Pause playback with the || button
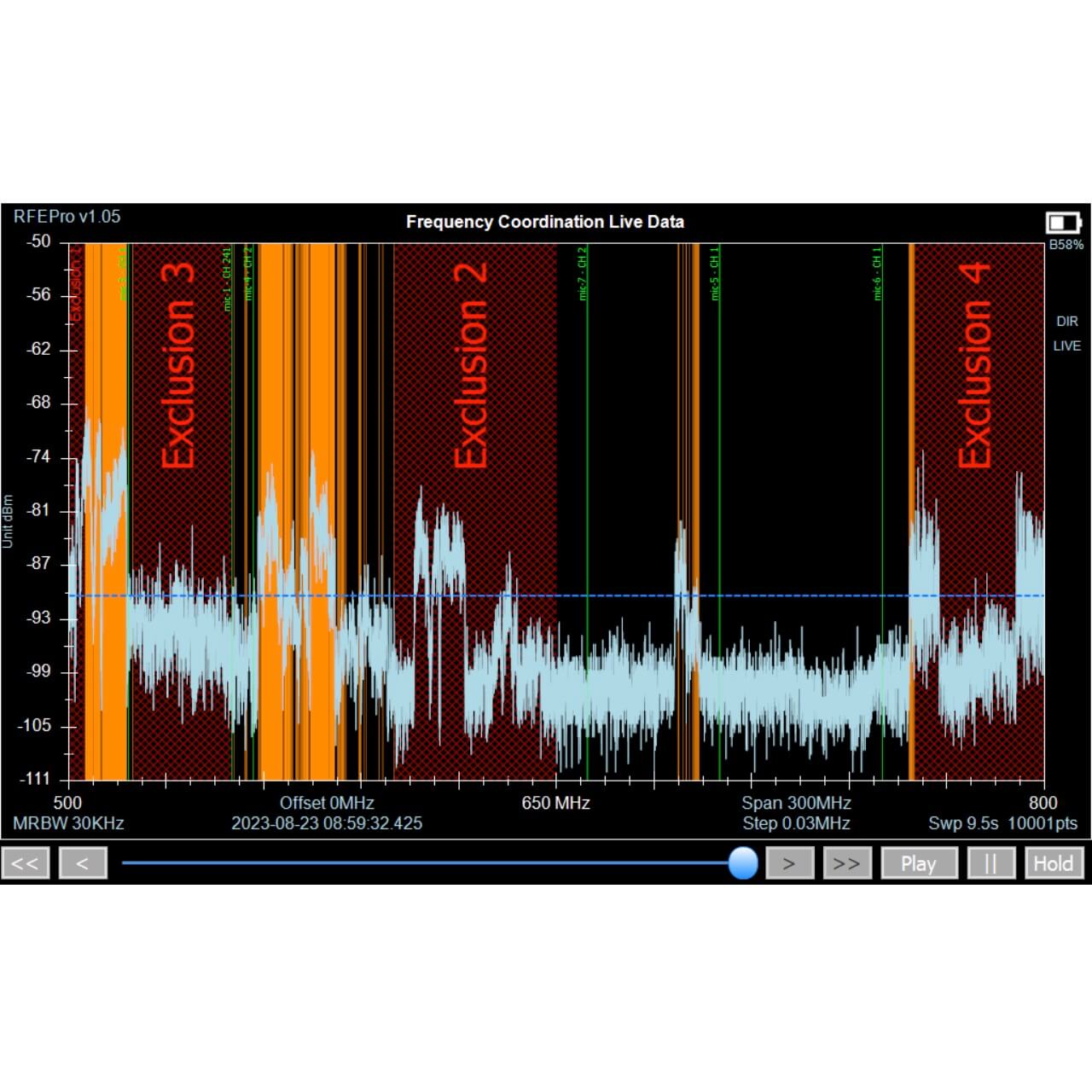This screenshot has width=1092, height=1092. (x=991, y=863)
